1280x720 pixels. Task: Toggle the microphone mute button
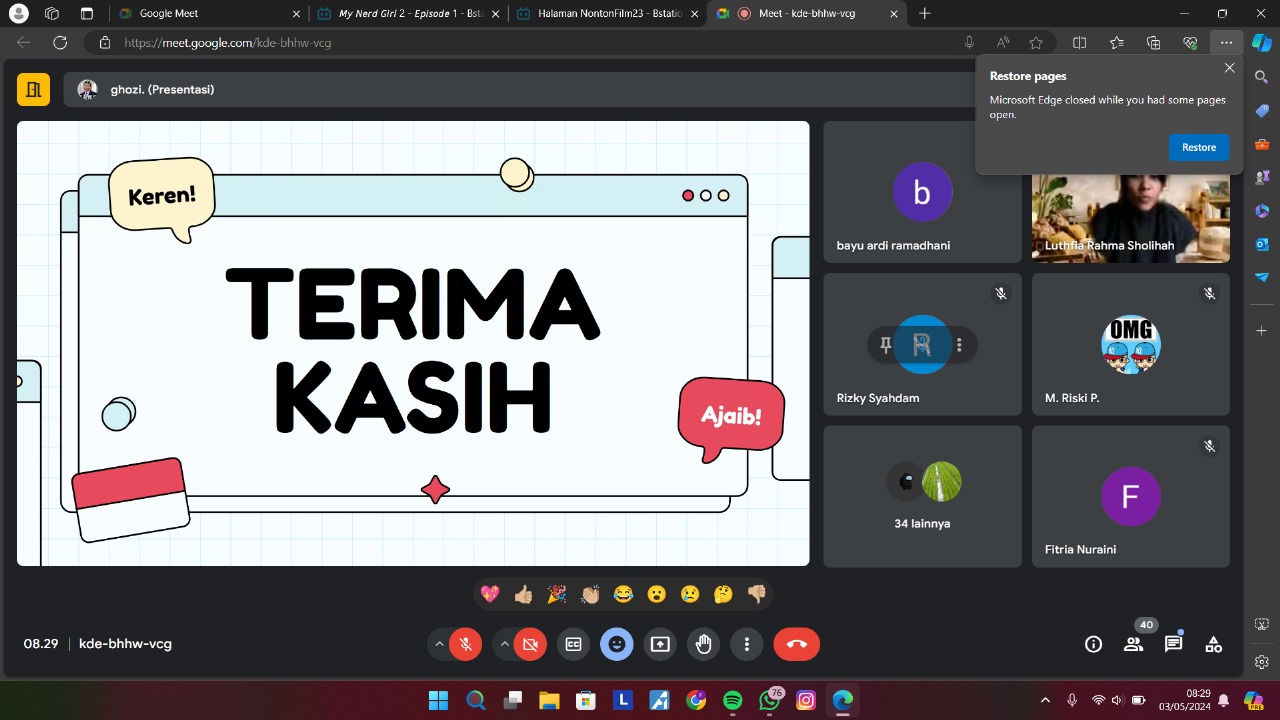click(x=465, y=644)
